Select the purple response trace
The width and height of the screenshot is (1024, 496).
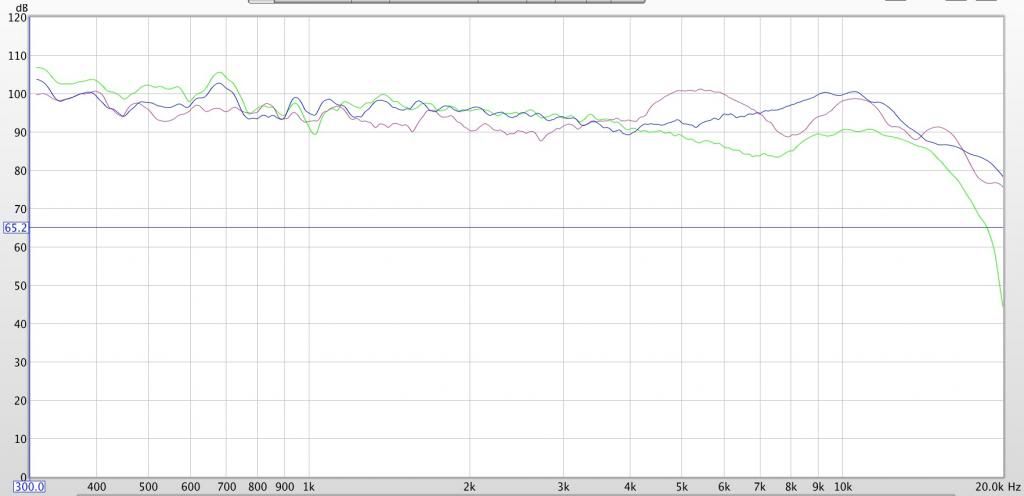[702, 90]
